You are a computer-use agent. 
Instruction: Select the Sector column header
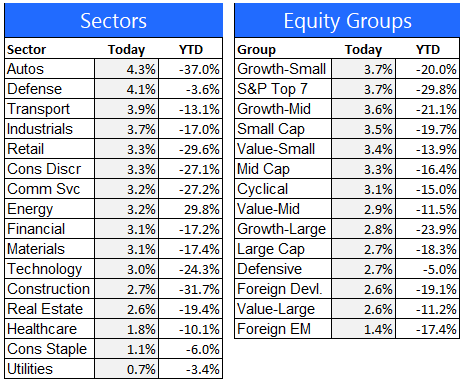tap(27, 50)
